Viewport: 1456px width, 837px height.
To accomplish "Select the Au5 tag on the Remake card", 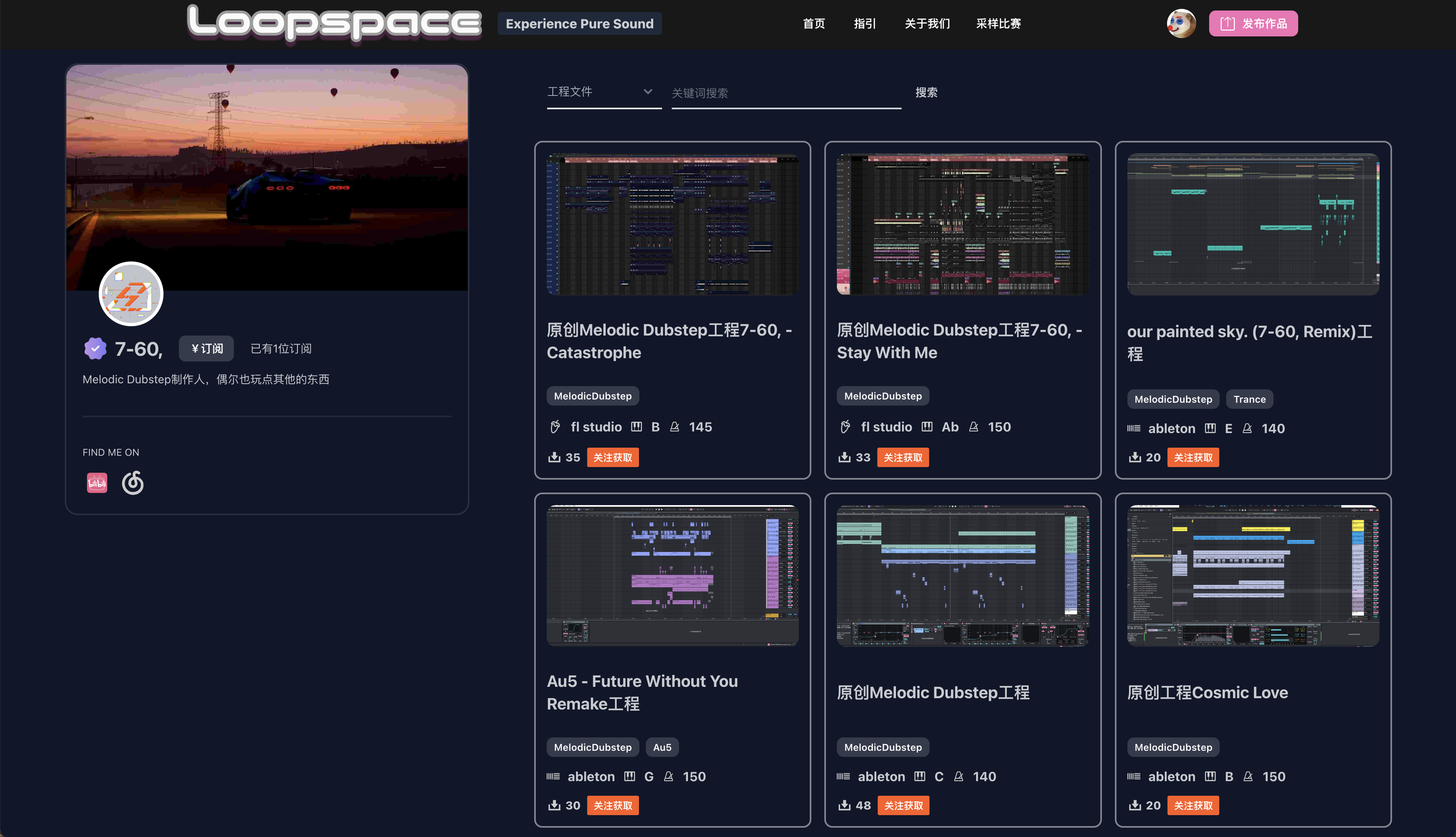I will click(x=662, y=747).
